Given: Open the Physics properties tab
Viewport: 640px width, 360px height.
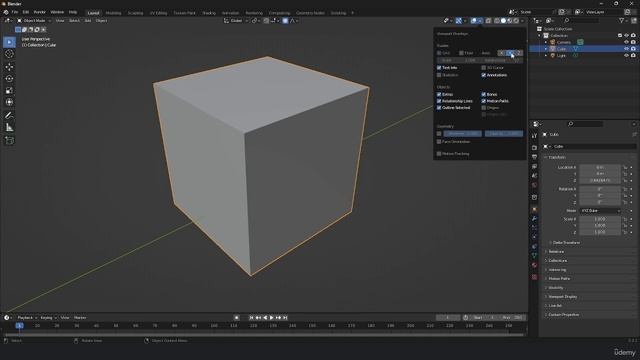Looking at the screenshot, I should tap(534, 237).
